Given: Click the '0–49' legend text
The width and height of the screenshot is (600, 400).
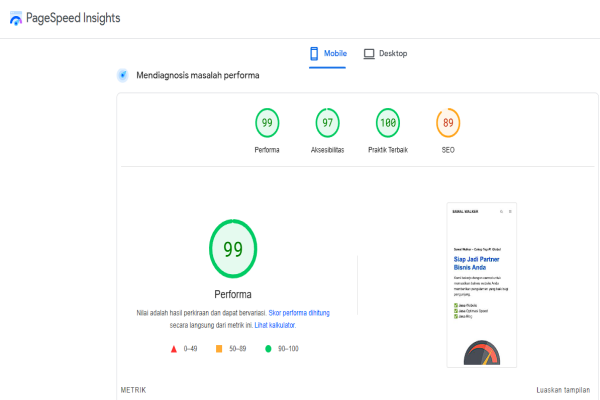Looking at the screenshot, I should point(191,349).
